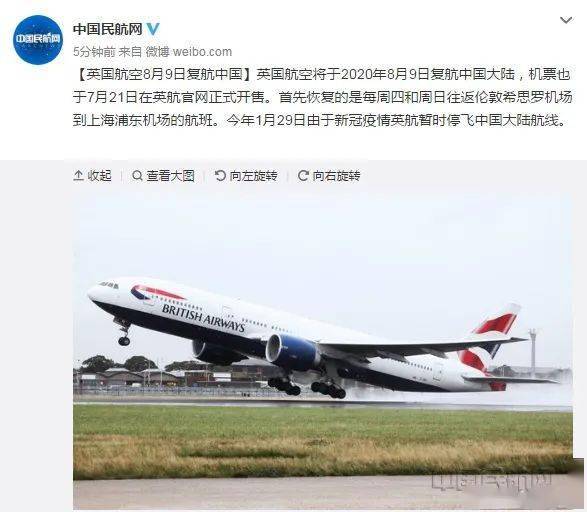Select 向右旋转 to rotate image right
Image resolution: width=587 pixels, height=512 pixels.
[337, 176]
